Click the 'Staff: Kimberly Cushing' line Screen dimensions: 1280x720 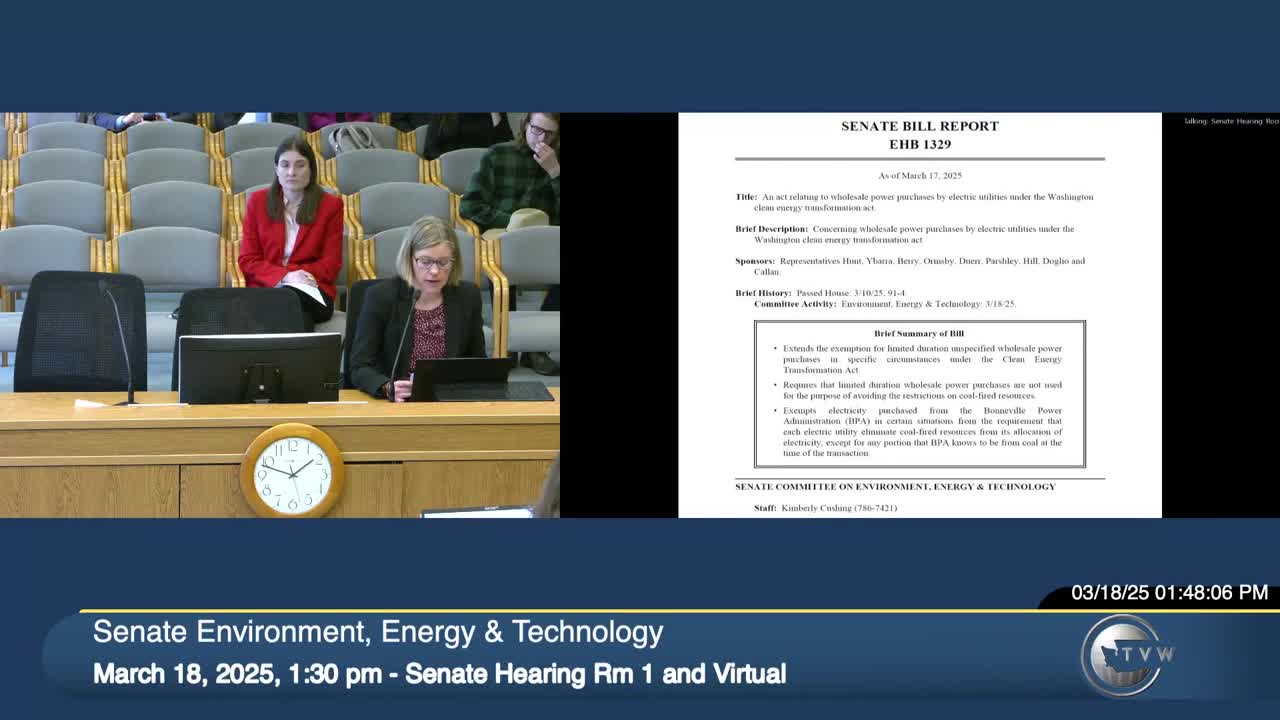click(x=825, y=508)
